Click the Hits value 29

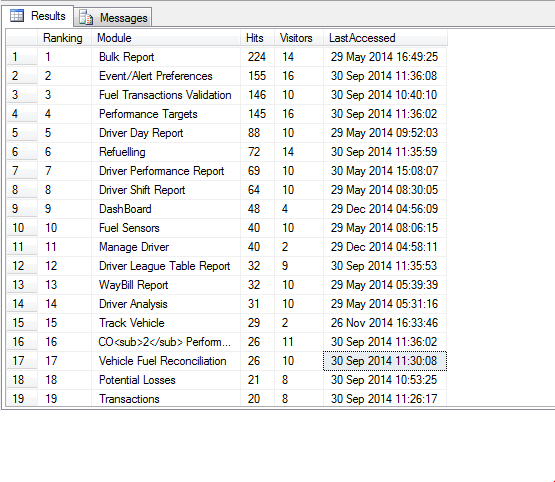click(257, 323)
